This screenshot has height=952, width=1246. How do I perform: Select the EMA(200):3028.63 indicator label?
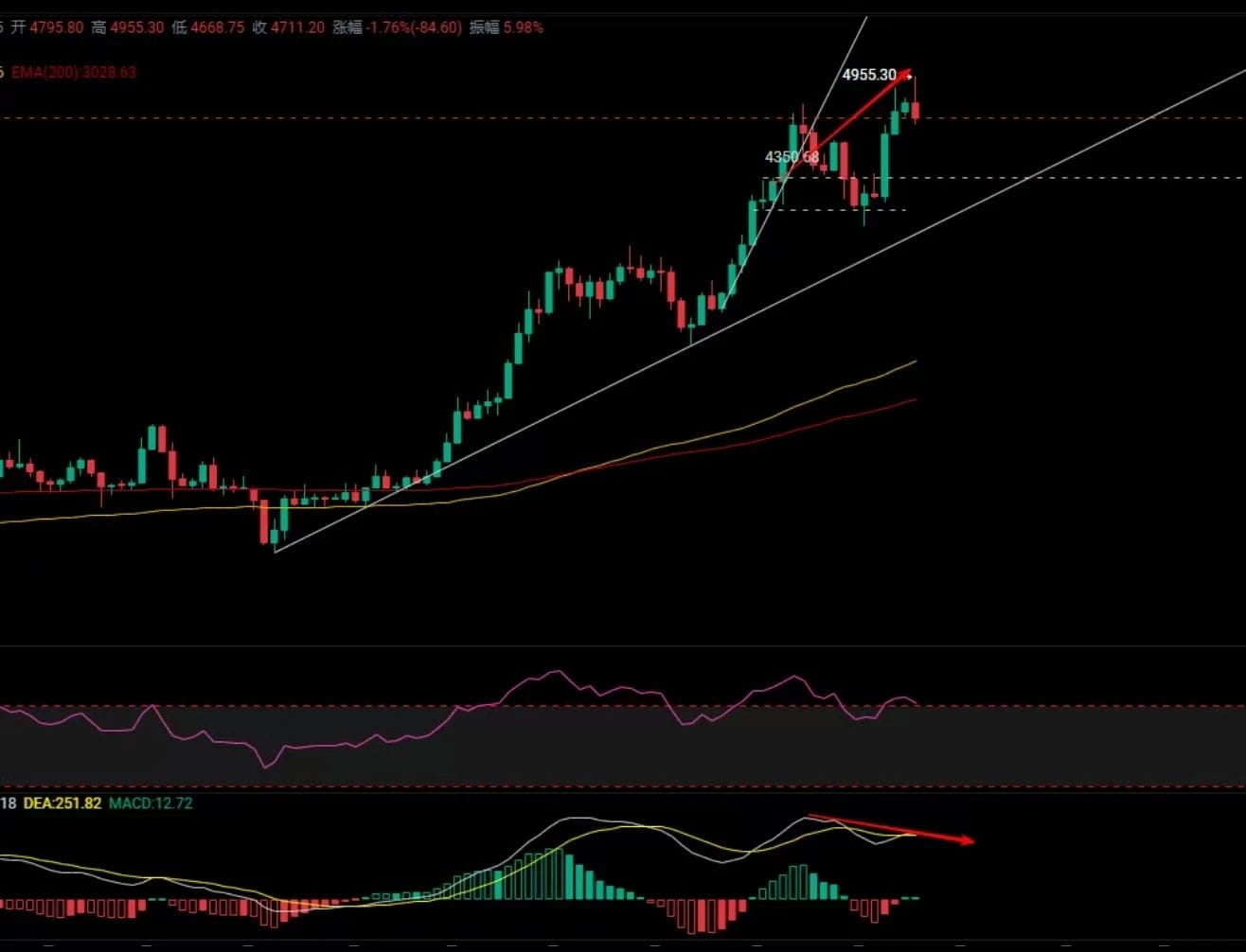(74, 72)
